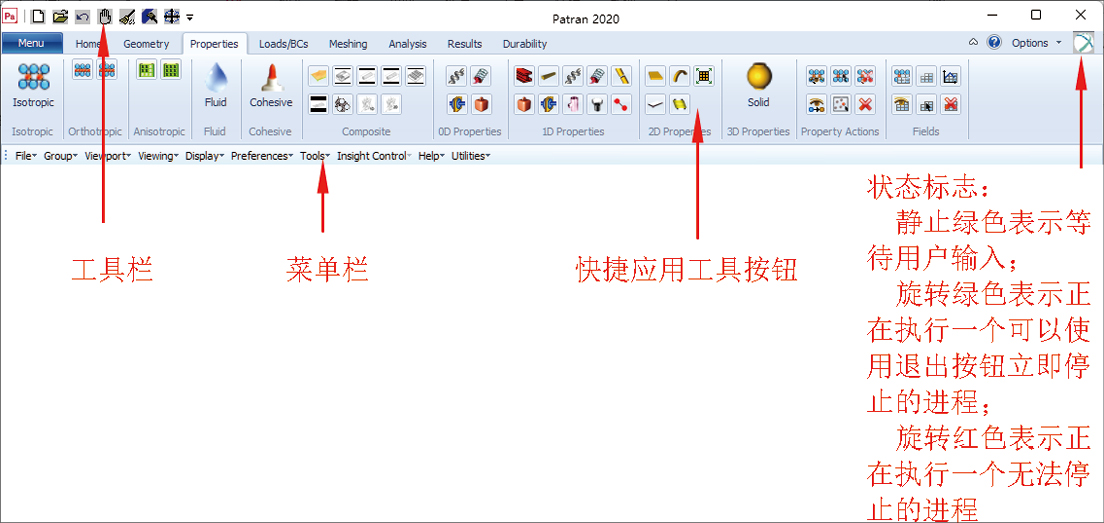Open the File dropdown menu

(x=25, y=156)
